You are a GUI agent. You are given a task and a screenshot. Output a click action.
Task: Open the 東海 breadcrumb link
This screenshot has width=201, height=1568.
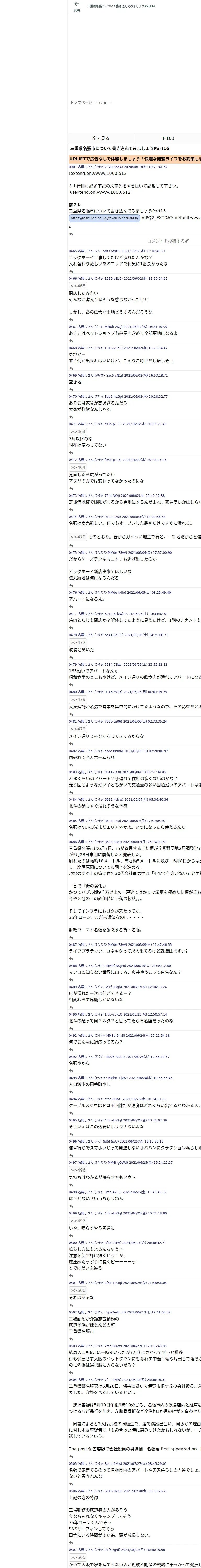102,102
